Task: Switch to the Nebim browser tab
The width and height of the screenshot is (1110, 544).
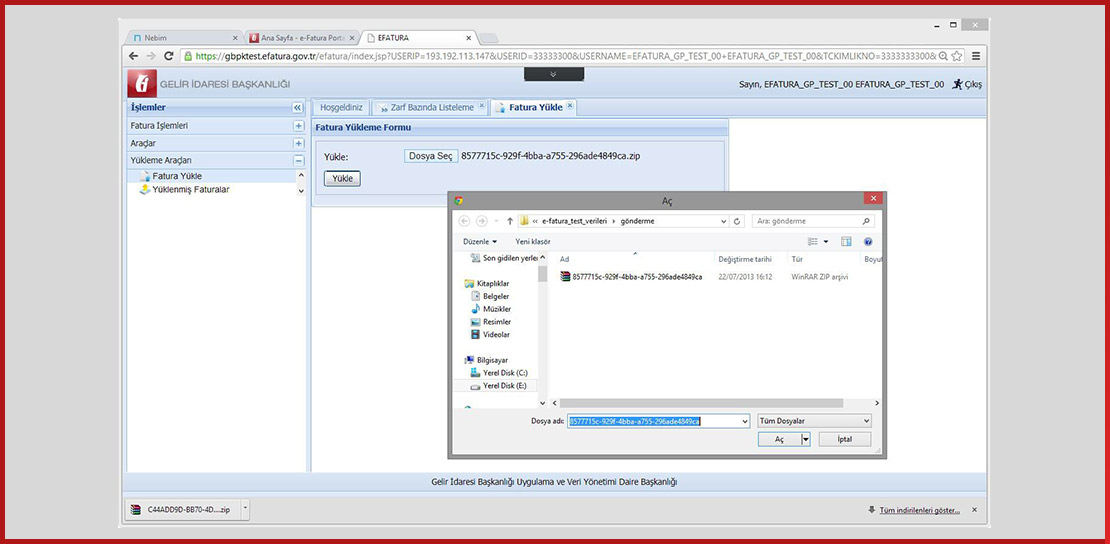Action: coord(185,38)
